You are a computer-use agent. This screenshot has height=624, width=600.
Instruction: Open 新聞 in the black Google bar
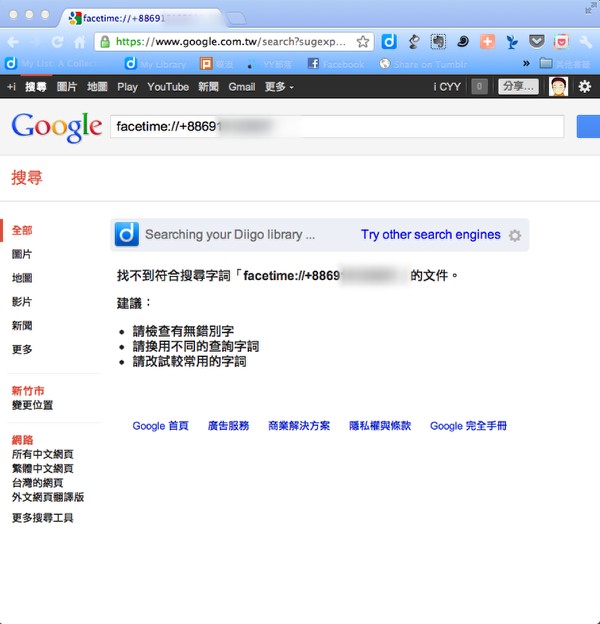click(208, 86)
